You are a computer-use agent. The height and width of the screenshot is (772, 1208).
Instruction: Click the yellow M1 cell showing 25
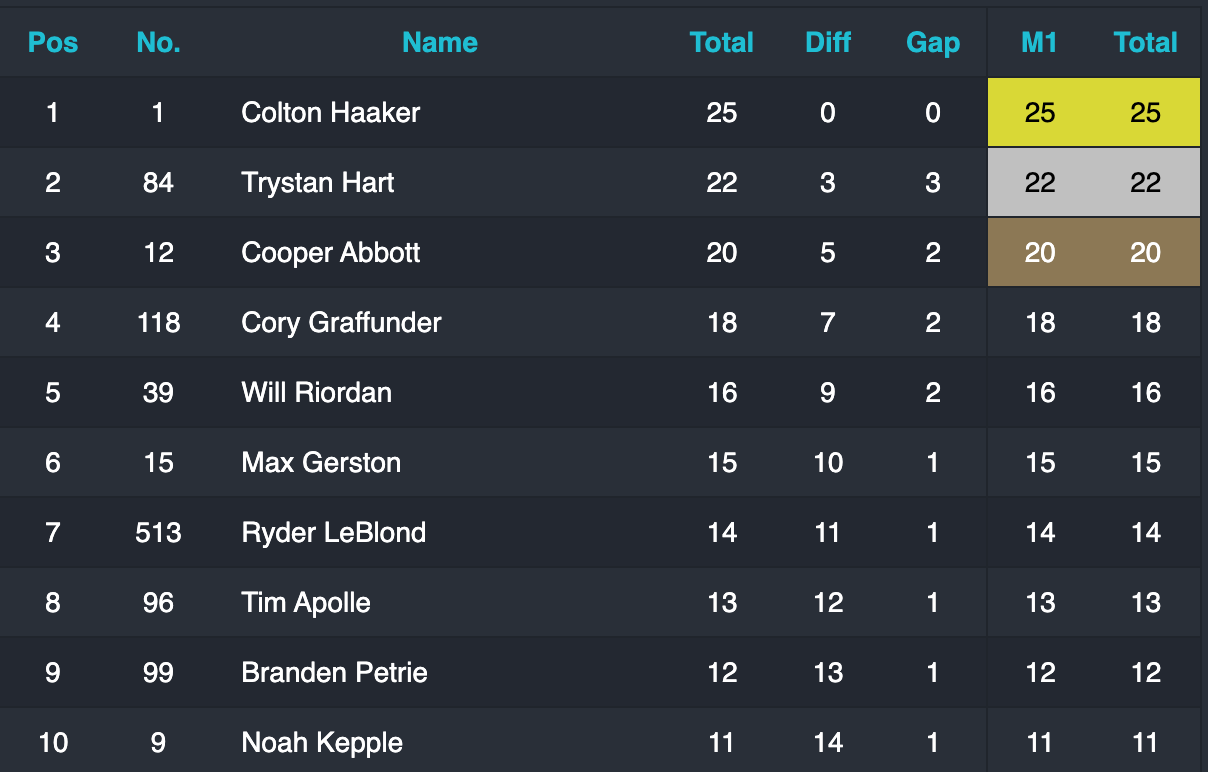click(1040, 112)
